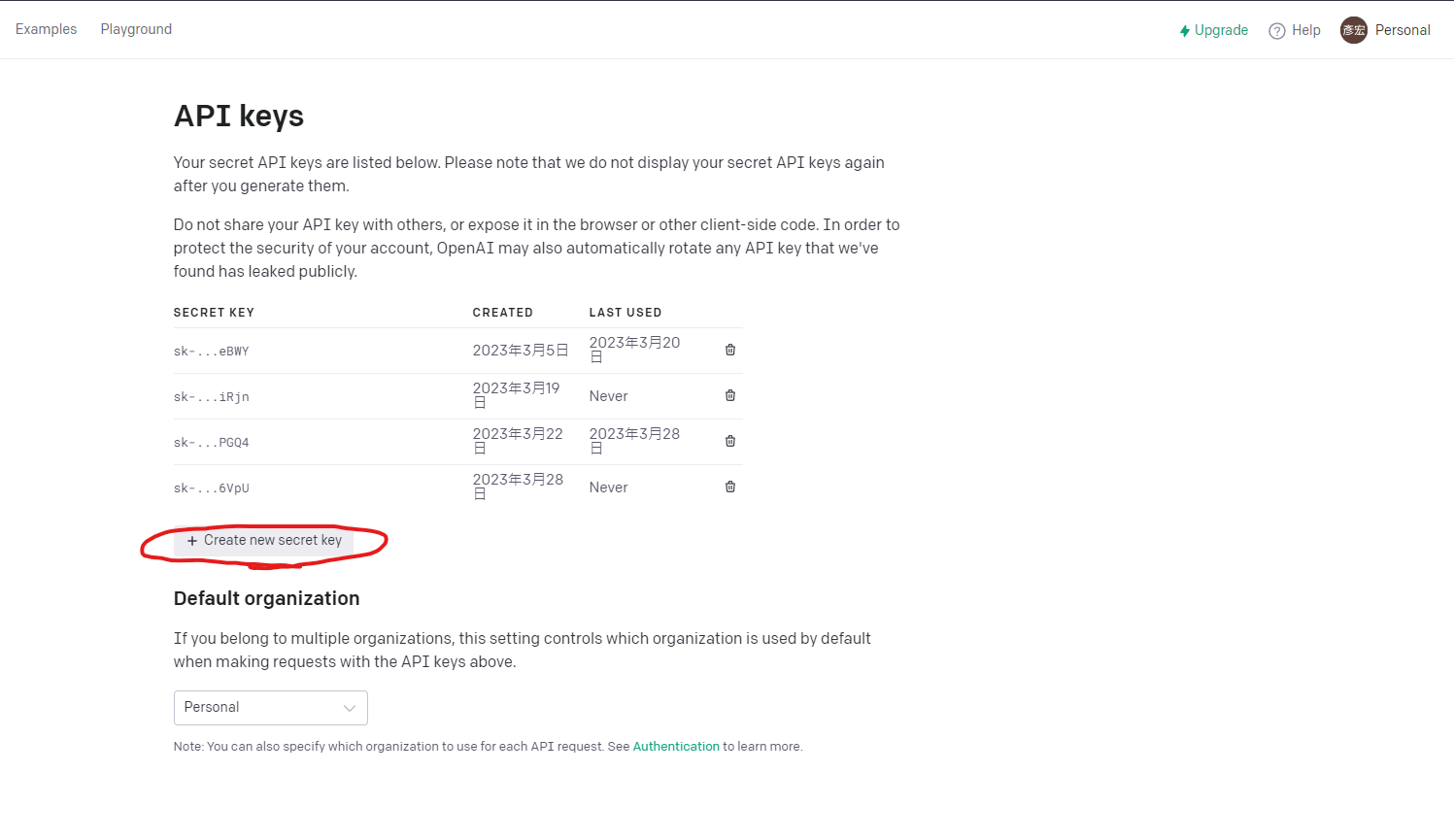1454x840 pixels.
Task: Click the LAST USED column header
Action: [x=626, y=312]
